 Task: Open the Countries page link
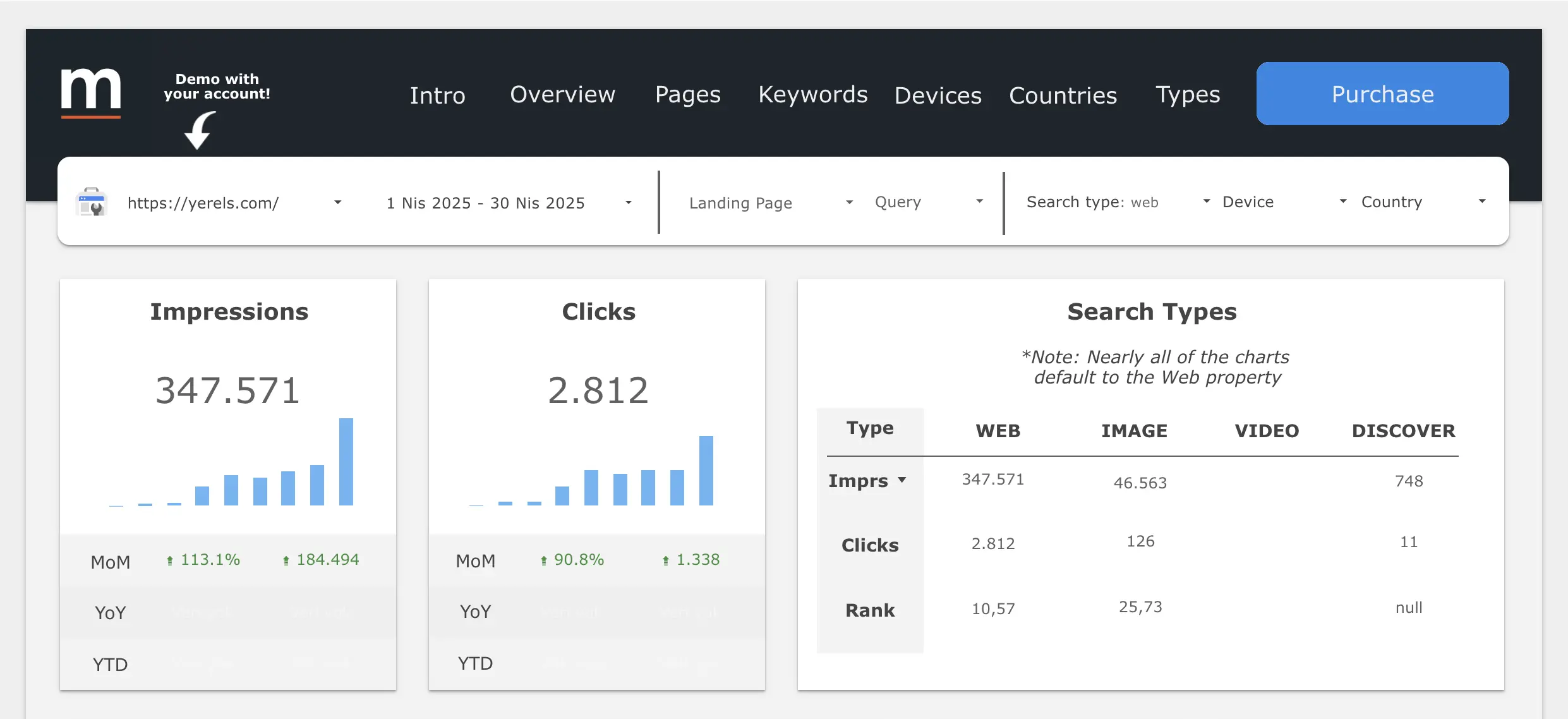[1063, 95]
